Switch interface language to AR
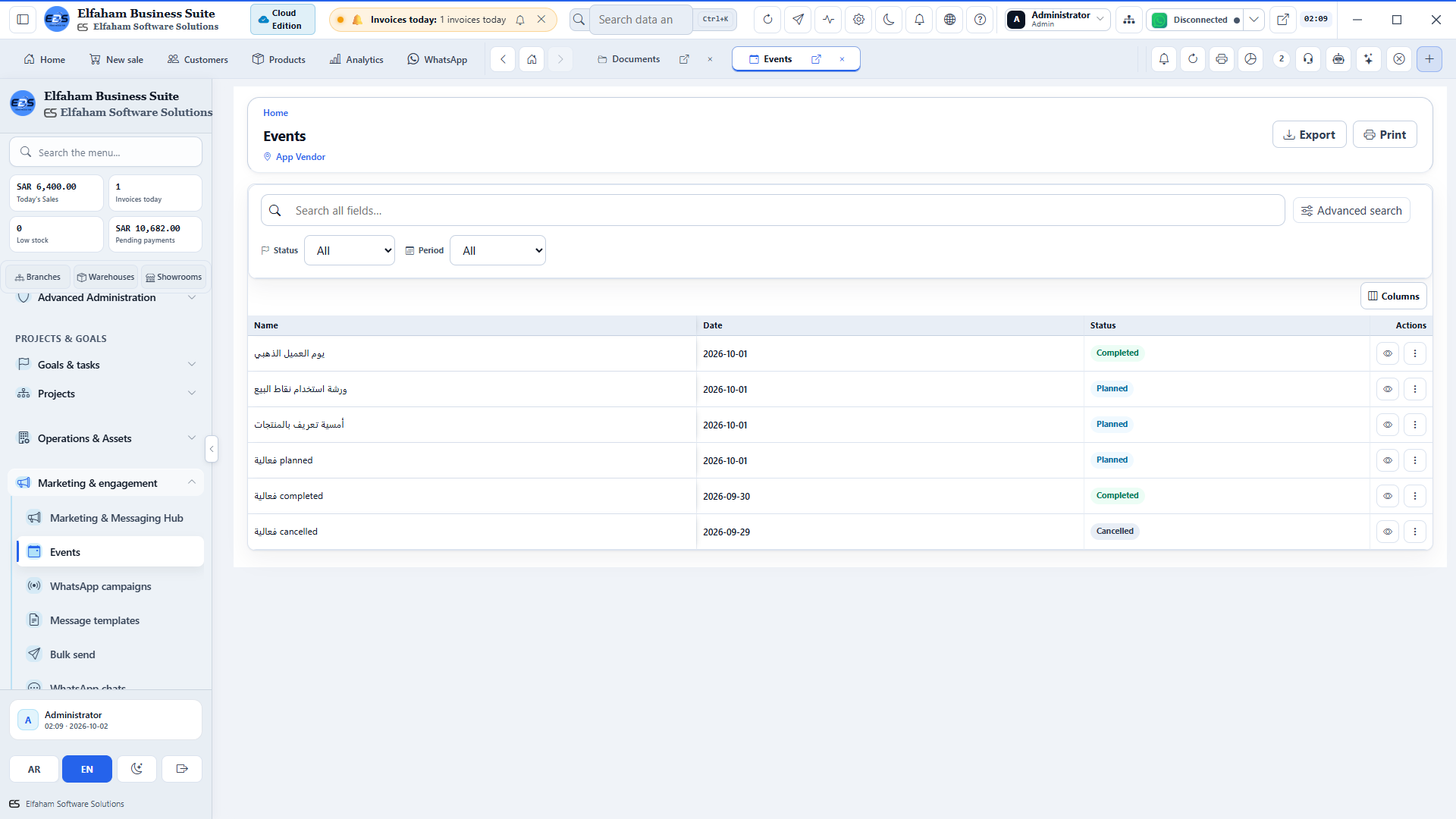This screenshot has width=1456, height=819. 34,769
